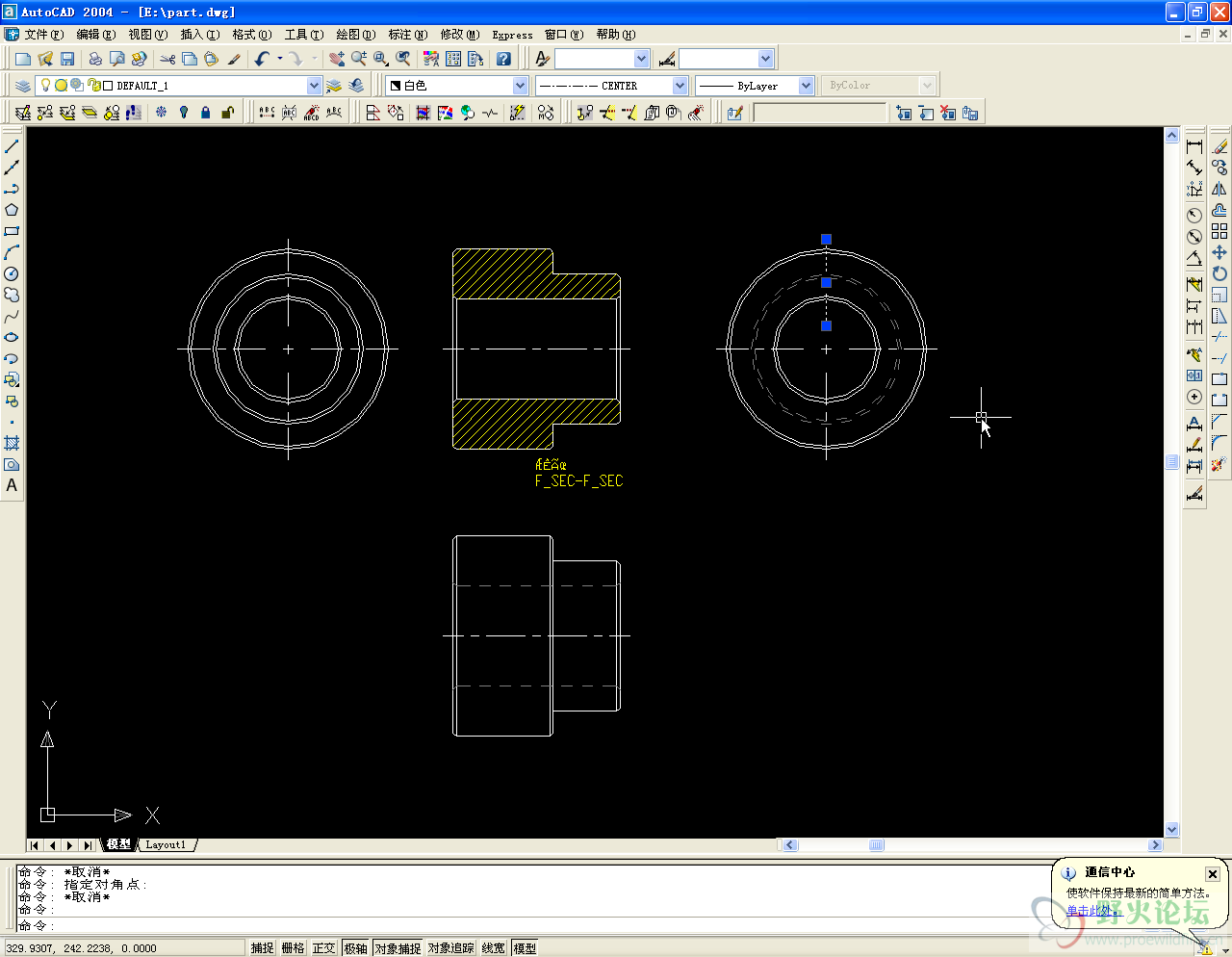Open the Express menu

tap(512, 35)
